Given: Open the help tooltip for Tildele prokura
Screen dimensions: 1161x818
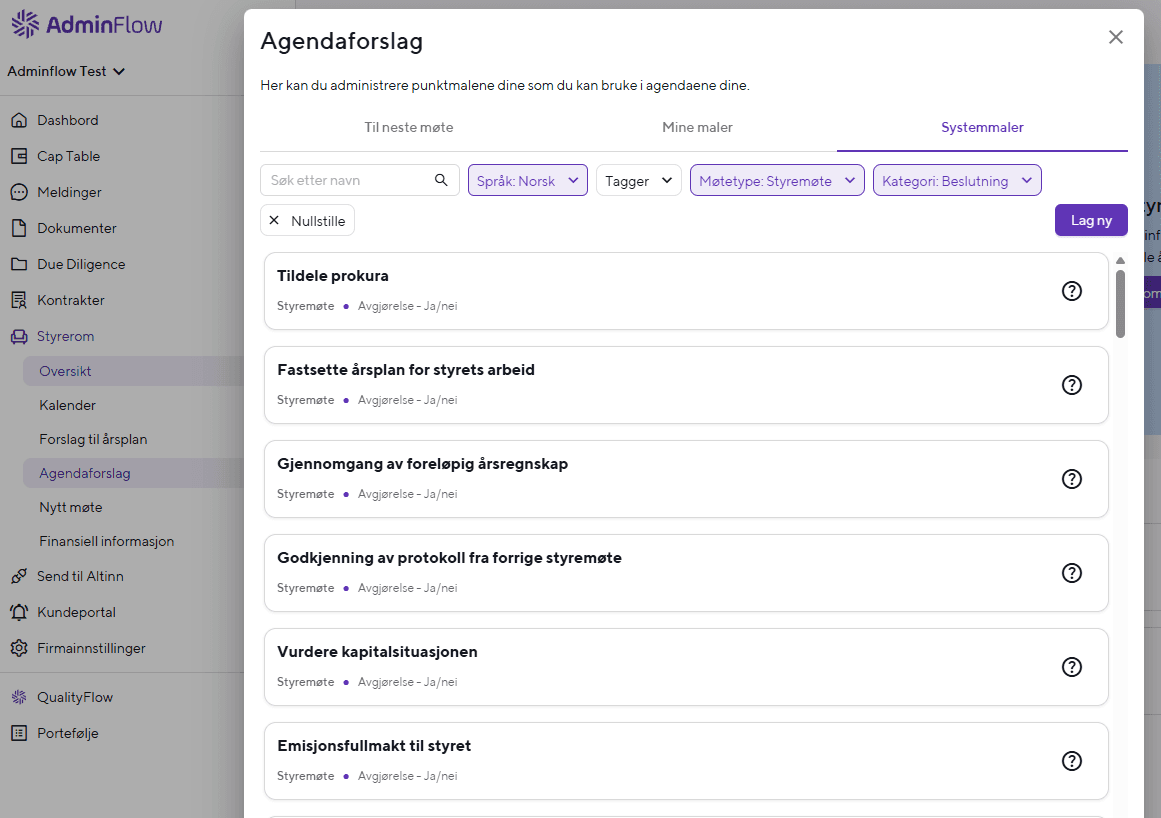Looking at the screenshot, I should click(x=1071, y=291).
